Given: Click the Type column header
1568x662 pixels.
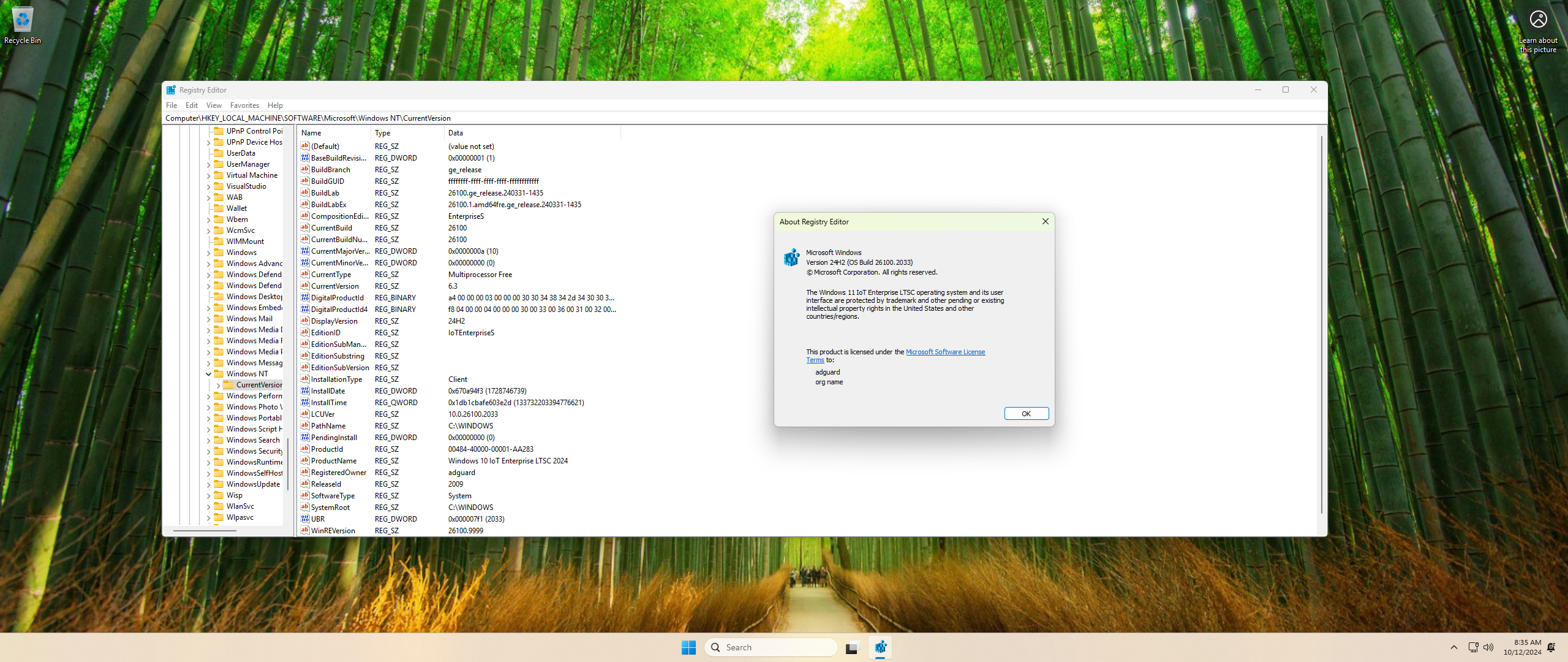Looking at the screenshot, I should [408, 132].
